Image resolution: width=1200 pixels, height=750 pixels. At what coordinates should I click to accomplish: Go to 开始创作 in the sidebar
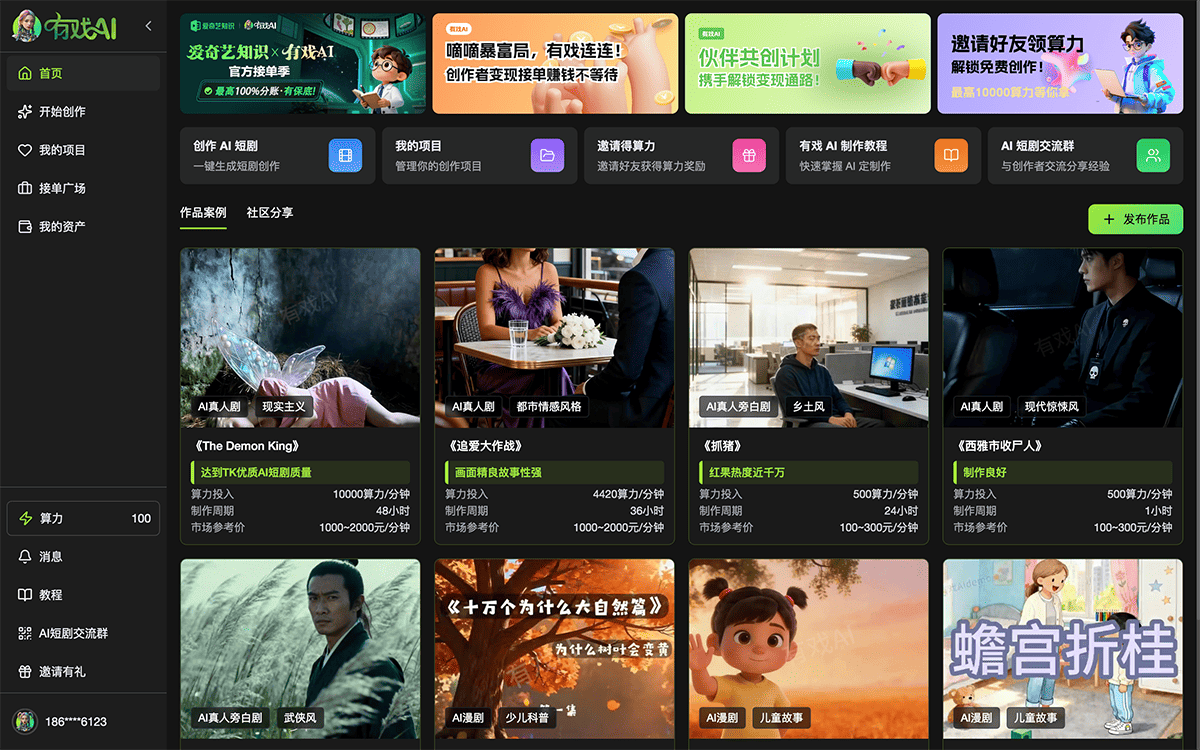(x=61, y=112)
